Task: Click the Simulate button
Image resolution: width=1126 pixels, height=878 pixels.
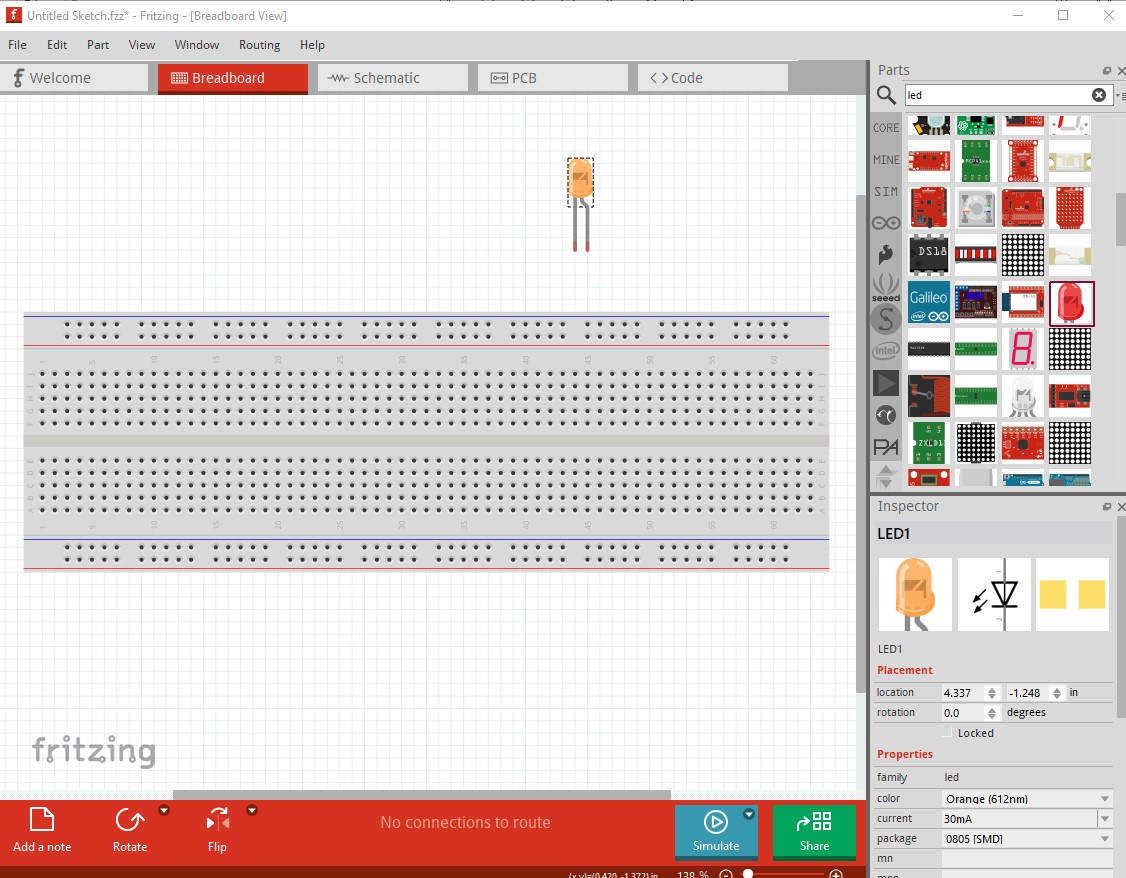Action: click(716, 831)
